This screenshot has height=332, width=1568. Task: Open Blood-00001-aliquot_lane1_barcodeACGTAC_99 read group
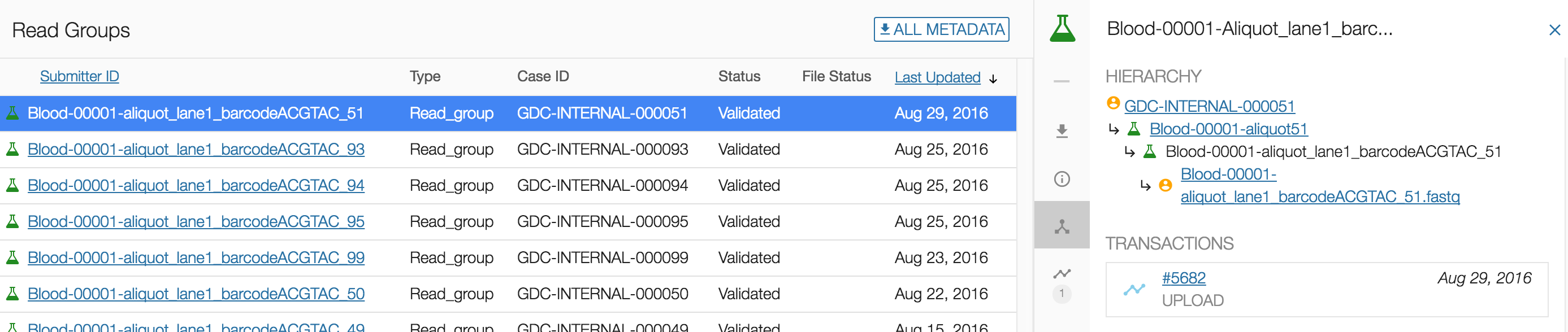click(x=196, y=258)
